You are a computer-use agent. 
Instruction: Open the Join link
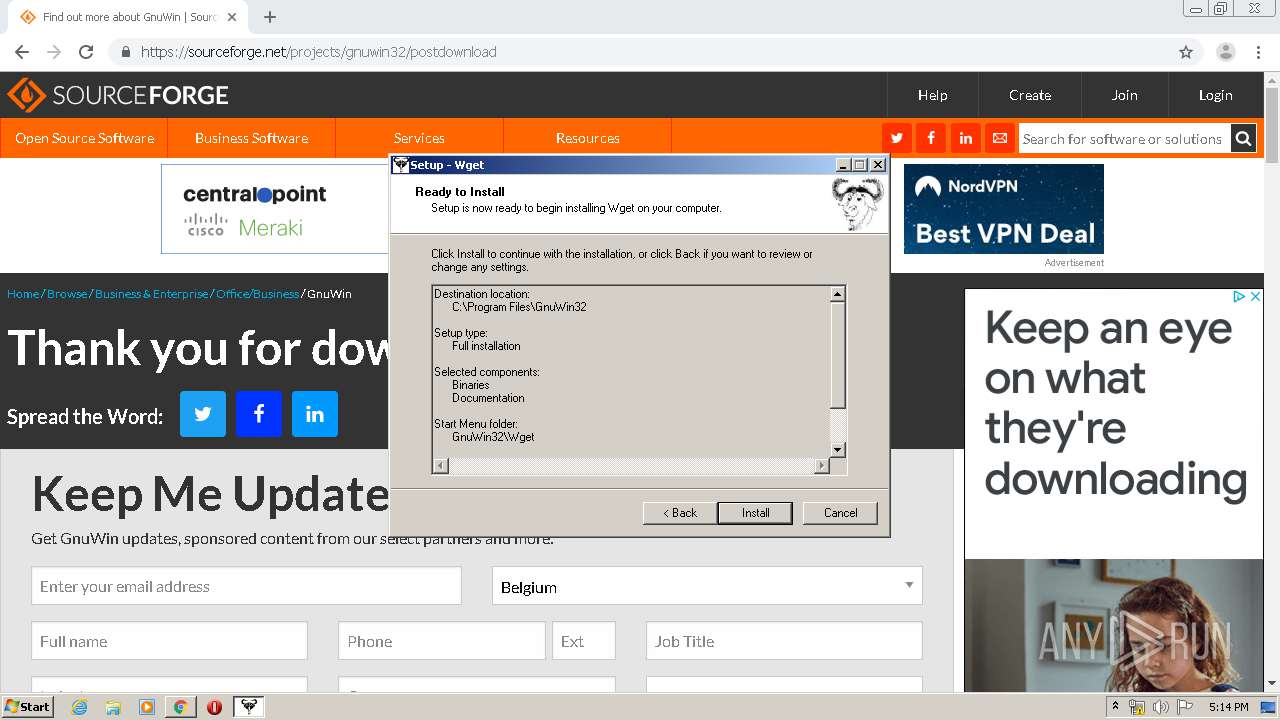1124,95
